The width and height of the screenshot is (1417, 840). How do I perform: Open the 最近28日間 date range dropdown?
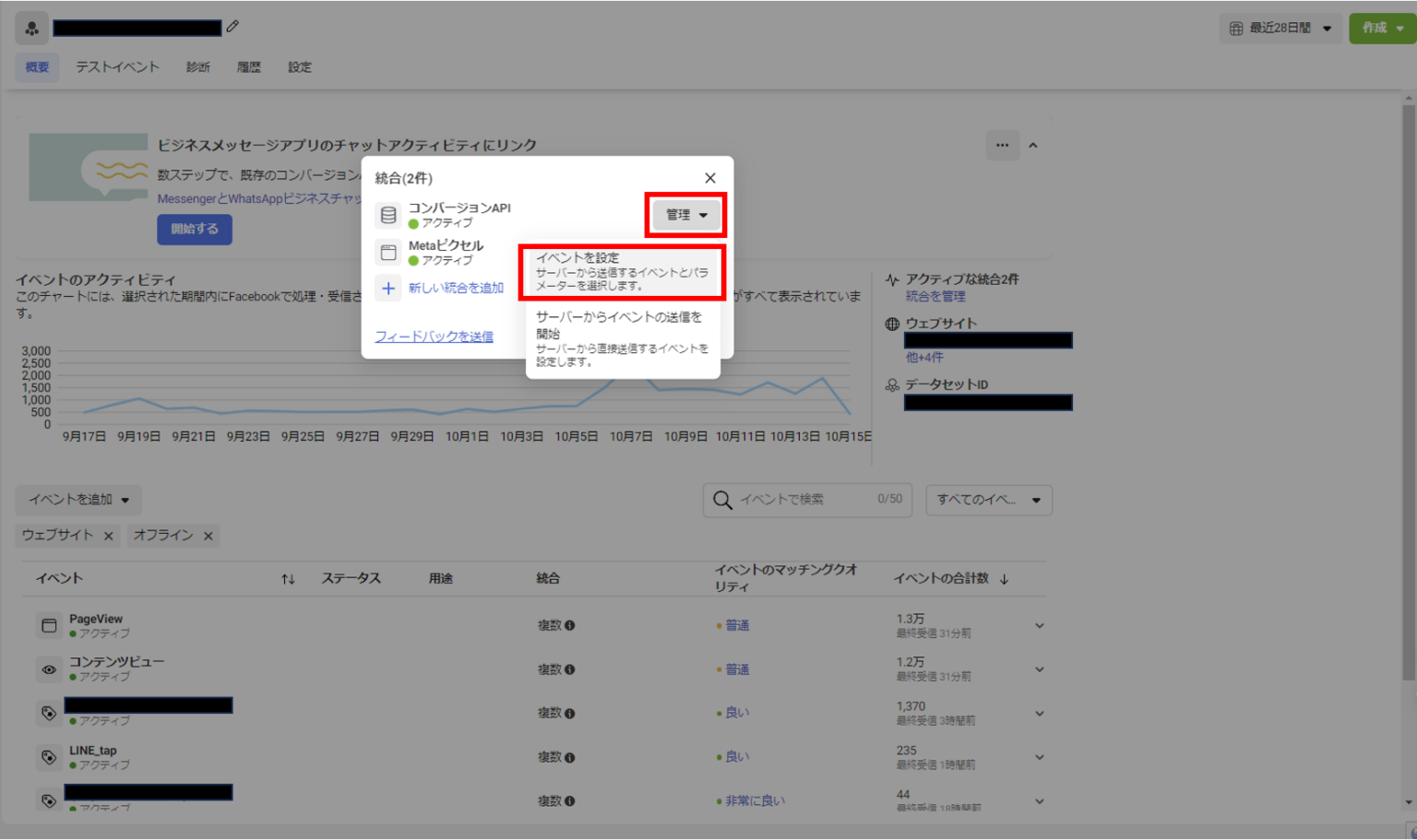pos(1280,29)
